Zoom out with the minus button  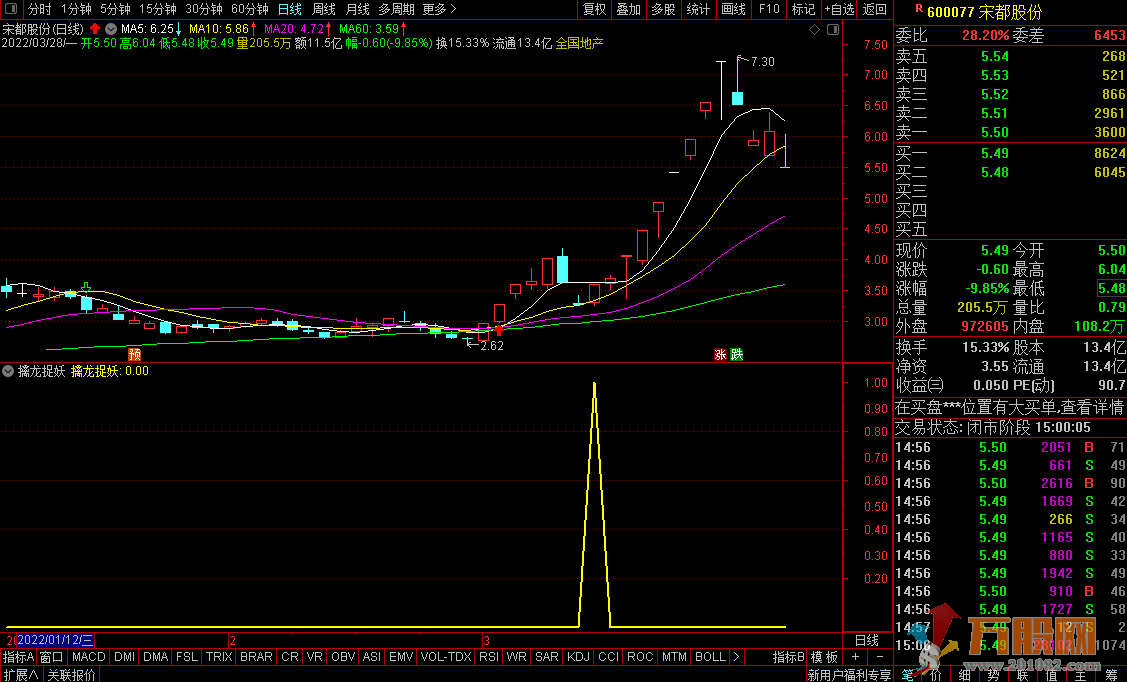tap(880, 657)
